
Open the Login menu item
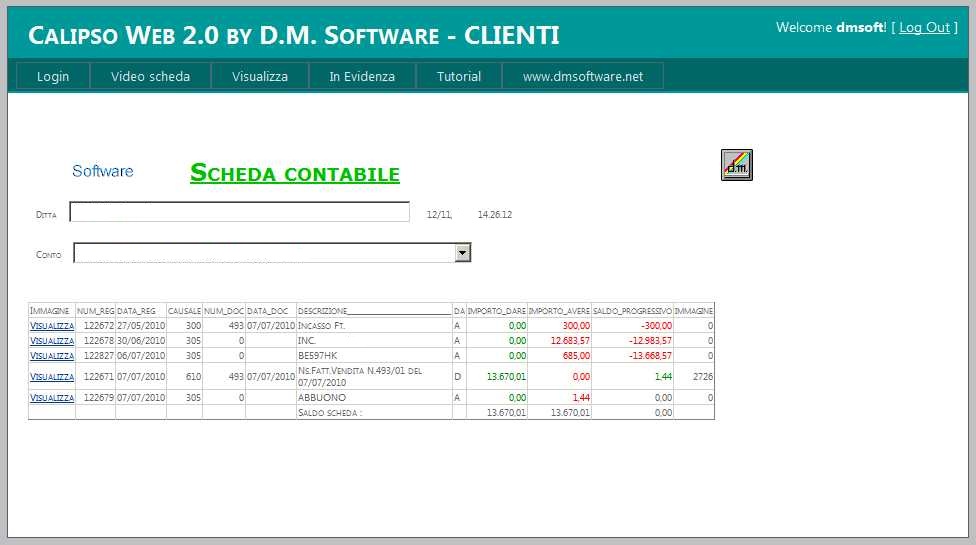(53, 77)
